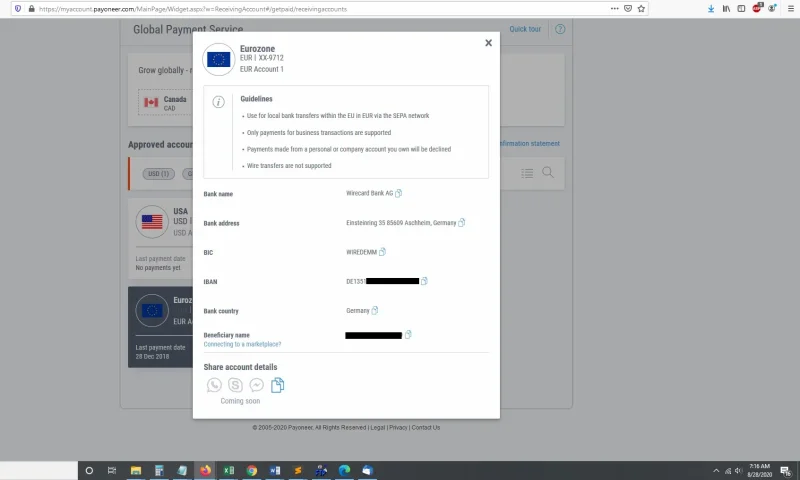Search approved accounts with magnifier icon

tap(548, 172)
